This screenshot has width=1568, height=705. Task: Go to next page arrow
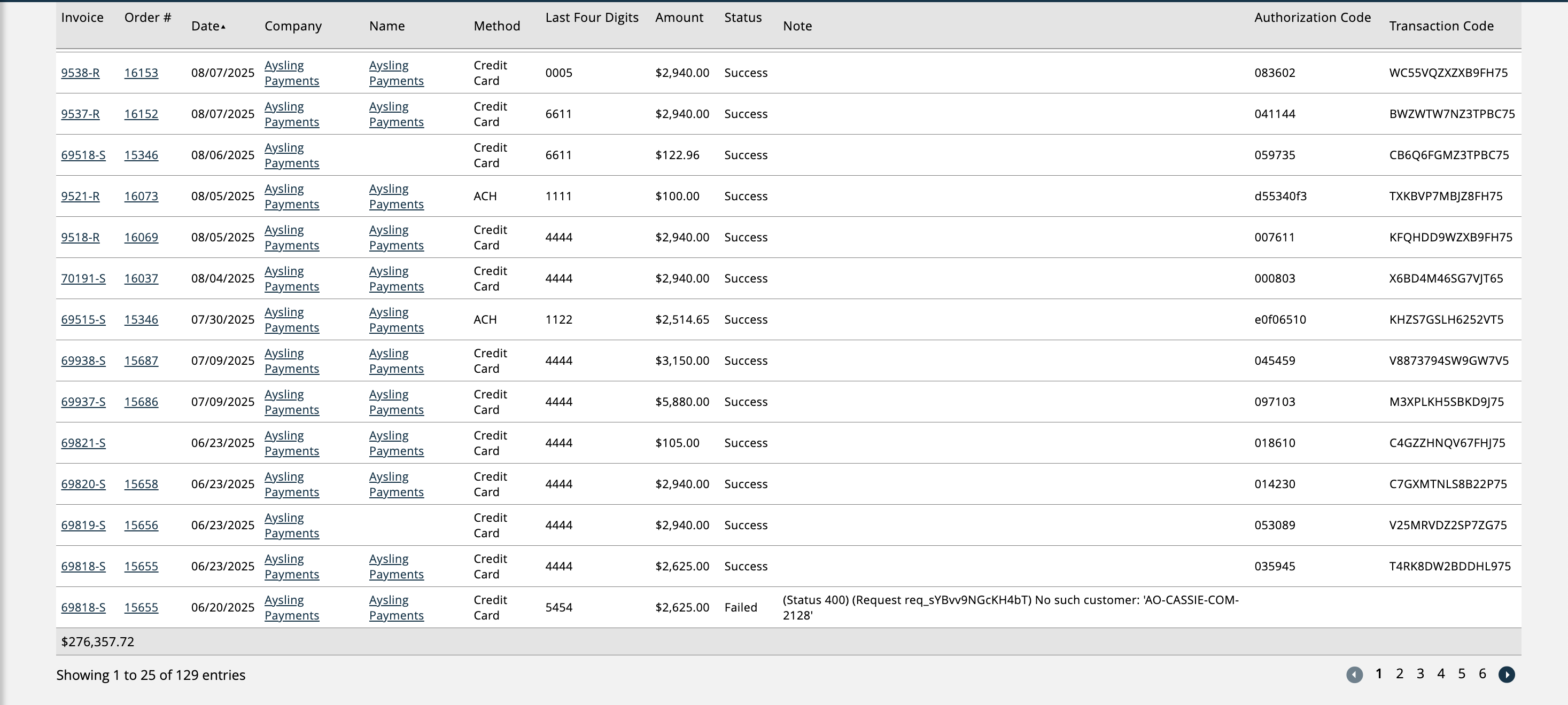tap(1506, 674)
